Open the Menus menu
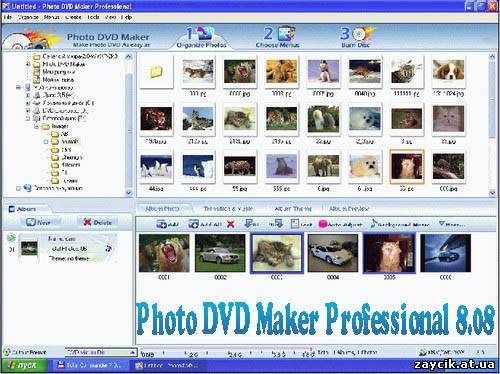 click(x=51, y=17)
